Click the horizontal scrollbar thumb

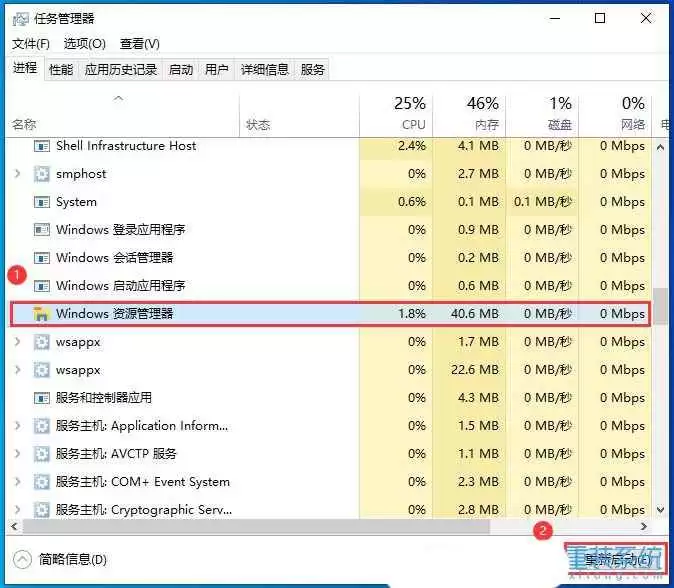(x=256, y=527)
